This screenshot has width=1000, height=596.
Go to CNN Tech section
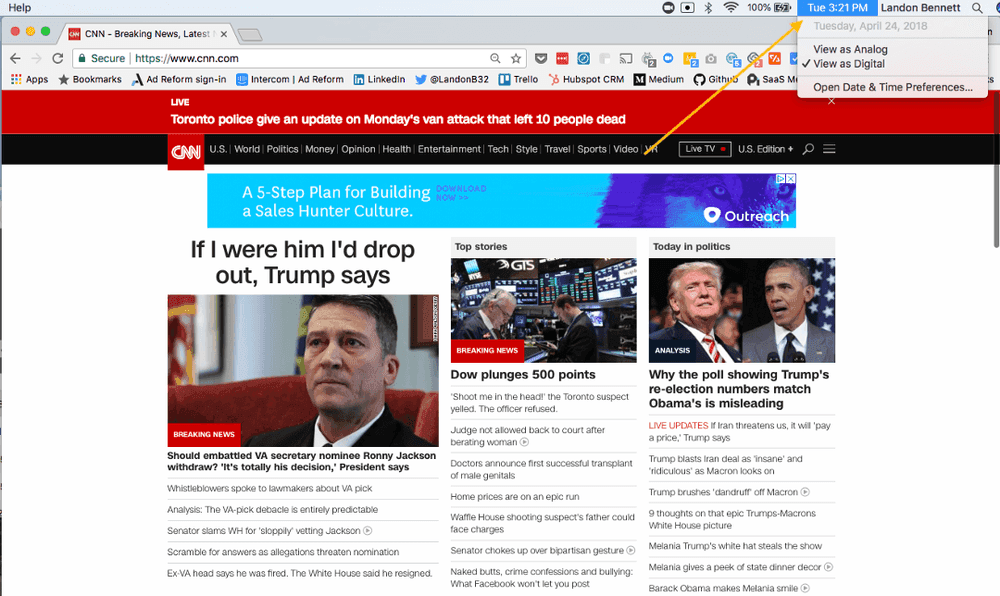(498, 149)
